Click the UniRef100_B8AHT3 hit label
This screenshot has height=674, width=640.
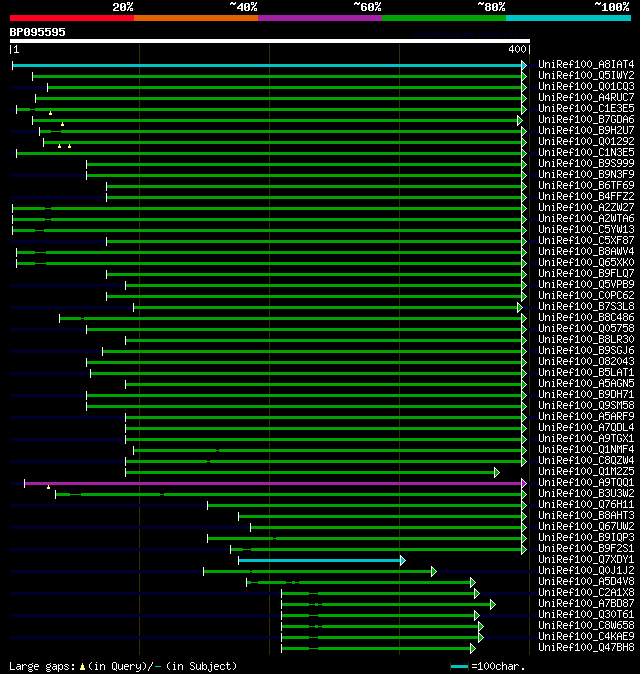[x=586, y=515]
